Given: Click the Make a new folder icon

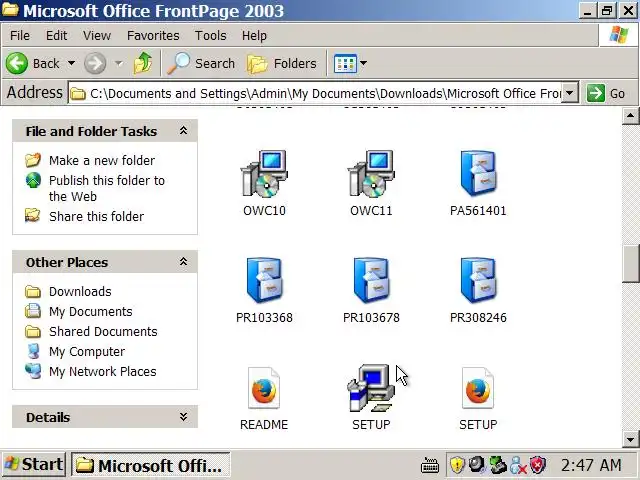Looking at the screenshot, I should 33,160.
